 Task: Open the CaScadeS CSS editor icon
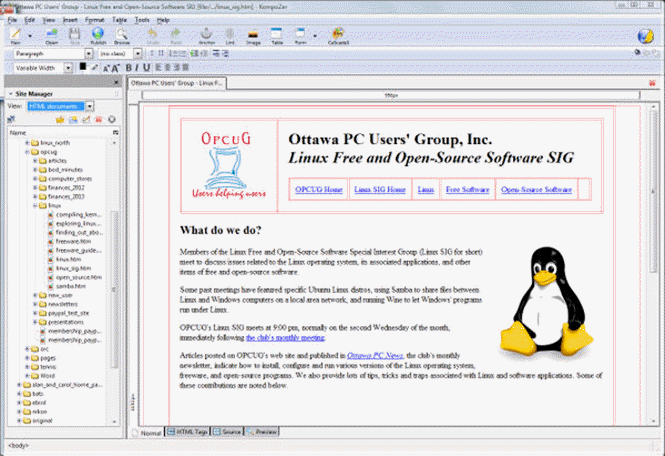click(x=338, y=35)
